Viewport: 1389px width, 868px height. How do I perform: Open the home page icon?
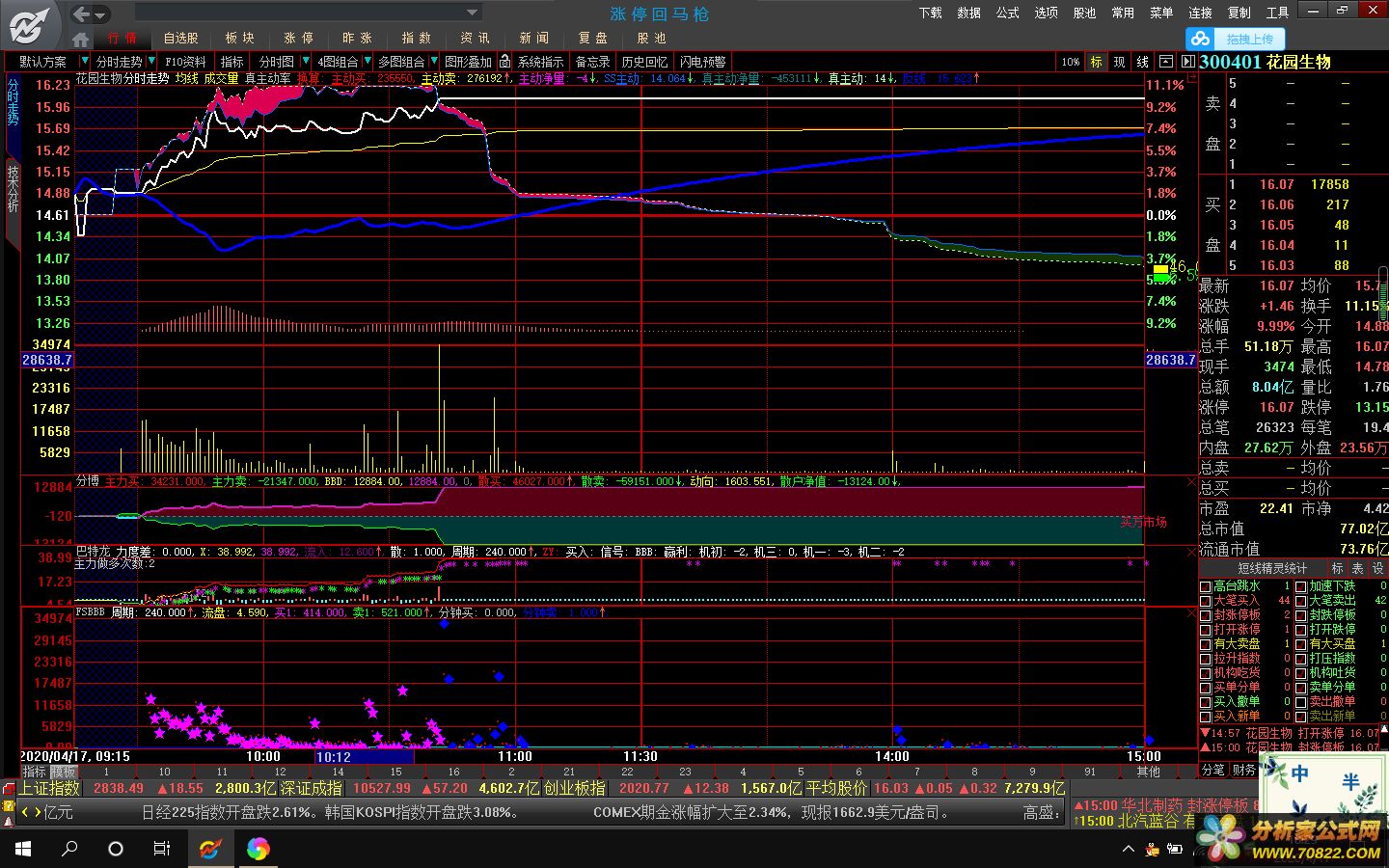tap(81, 40)
